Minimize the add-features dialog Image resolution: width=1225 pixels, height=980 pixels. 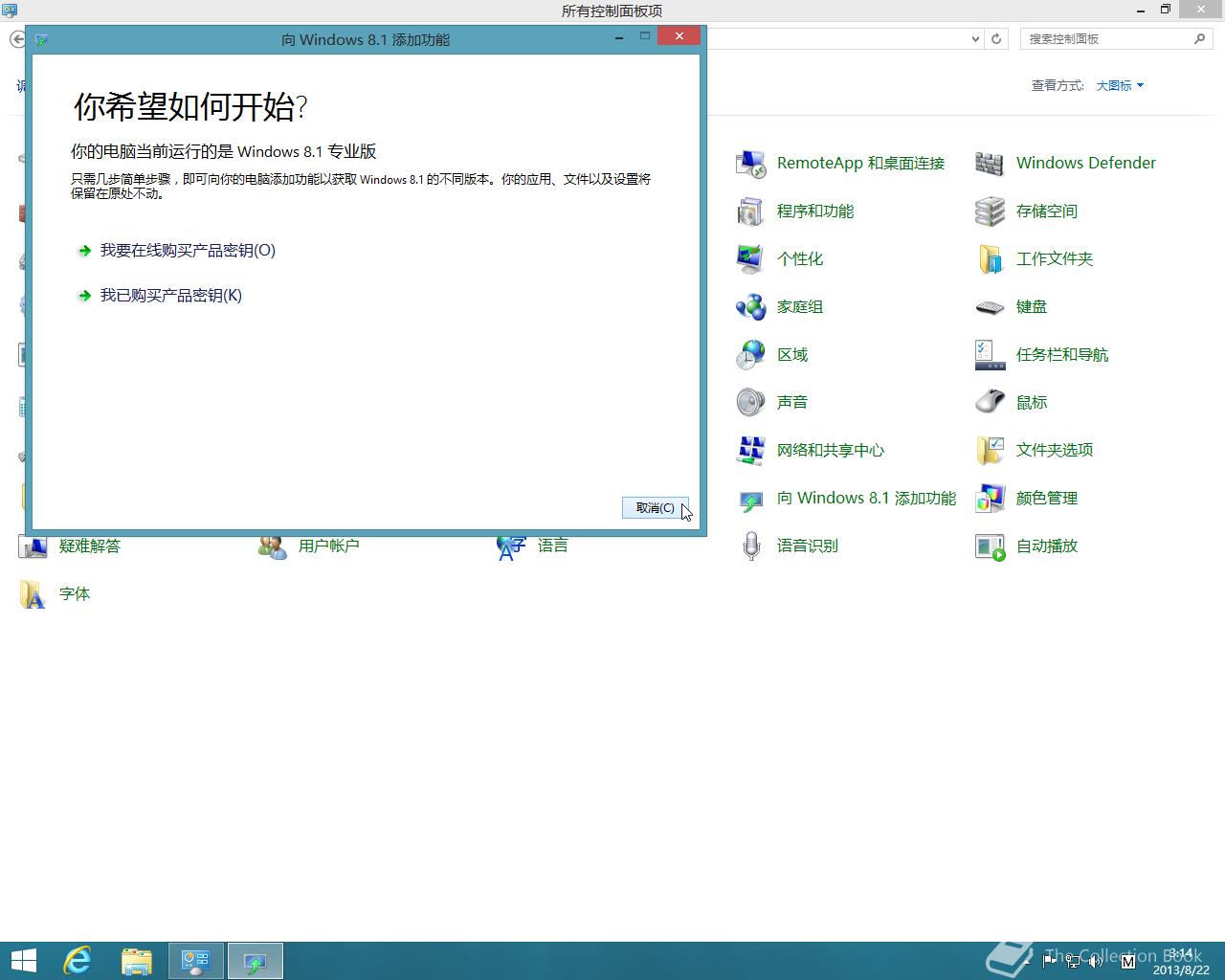click(619, 36)
